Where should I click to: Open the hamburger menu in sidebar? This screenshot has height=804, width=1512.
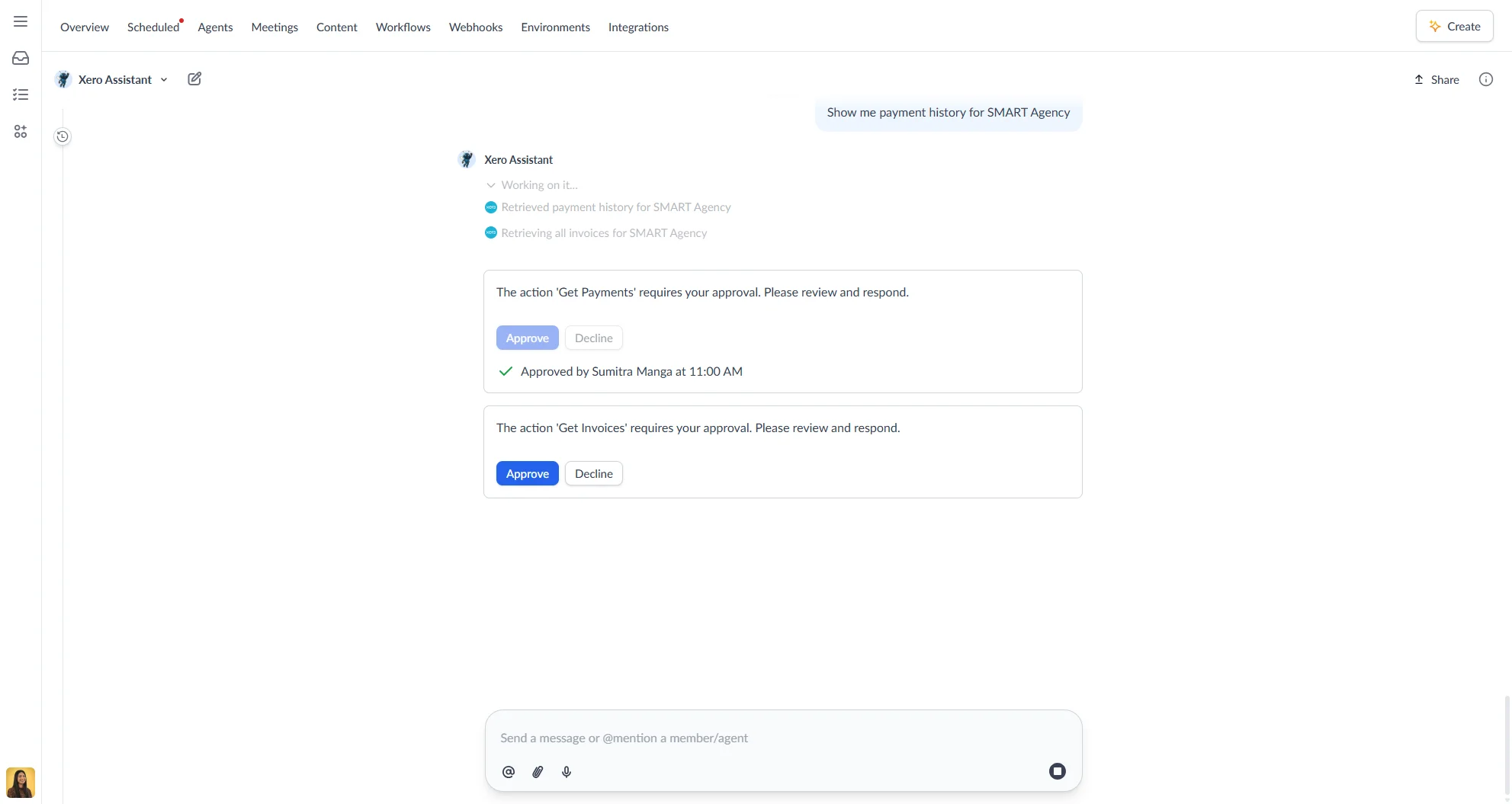21,21
